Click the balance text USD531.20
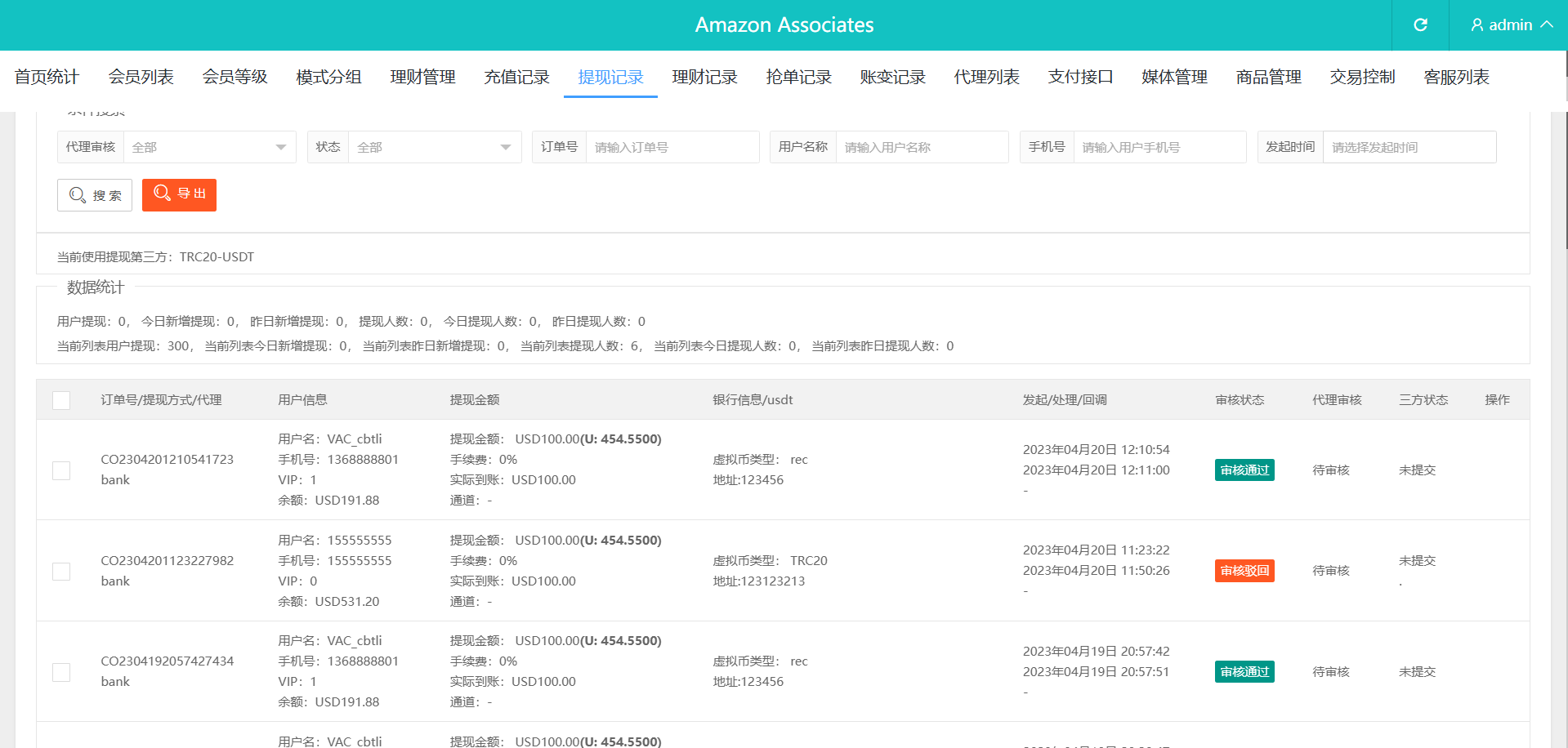Viewport: 1568px width, 748px height. point(347,602)
